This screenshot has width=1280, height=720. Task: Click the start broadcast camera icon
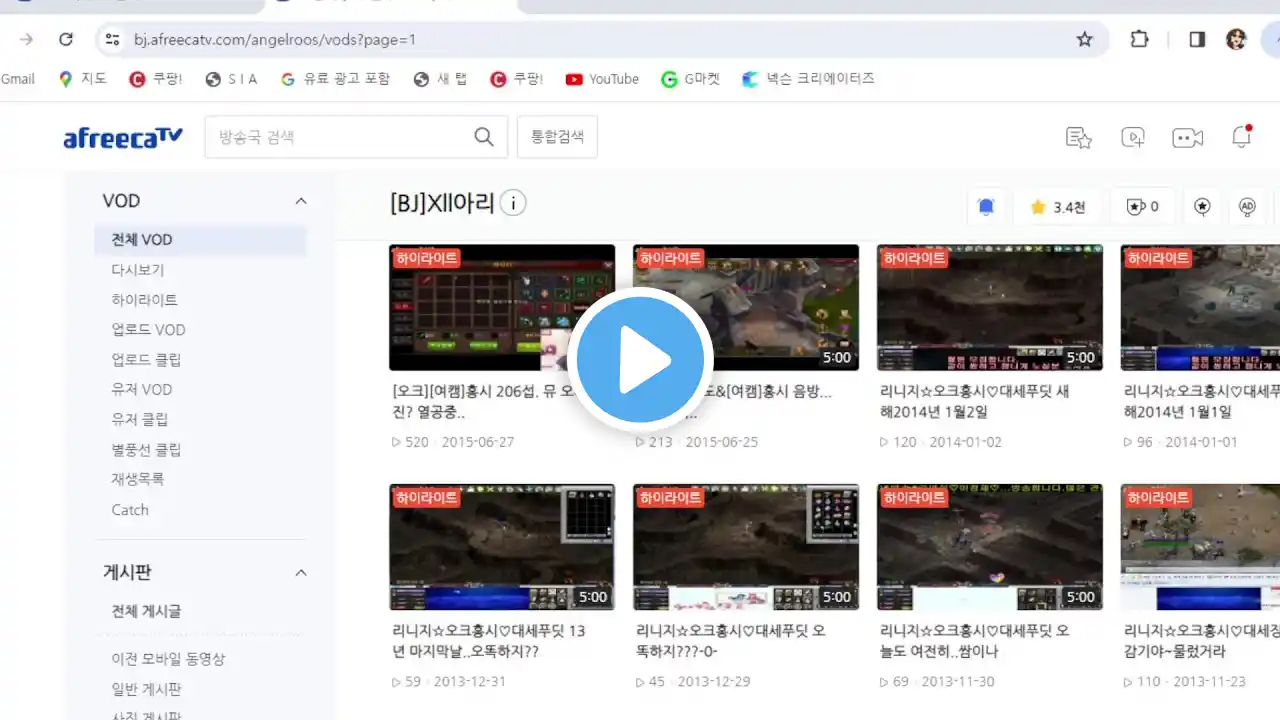point(1188,138)
